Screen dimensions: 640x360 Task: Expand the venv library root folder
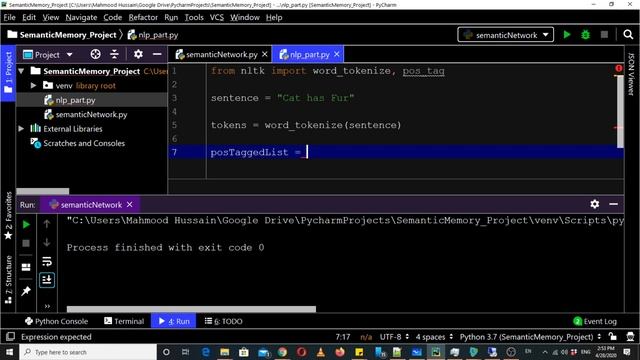(33, 85)
